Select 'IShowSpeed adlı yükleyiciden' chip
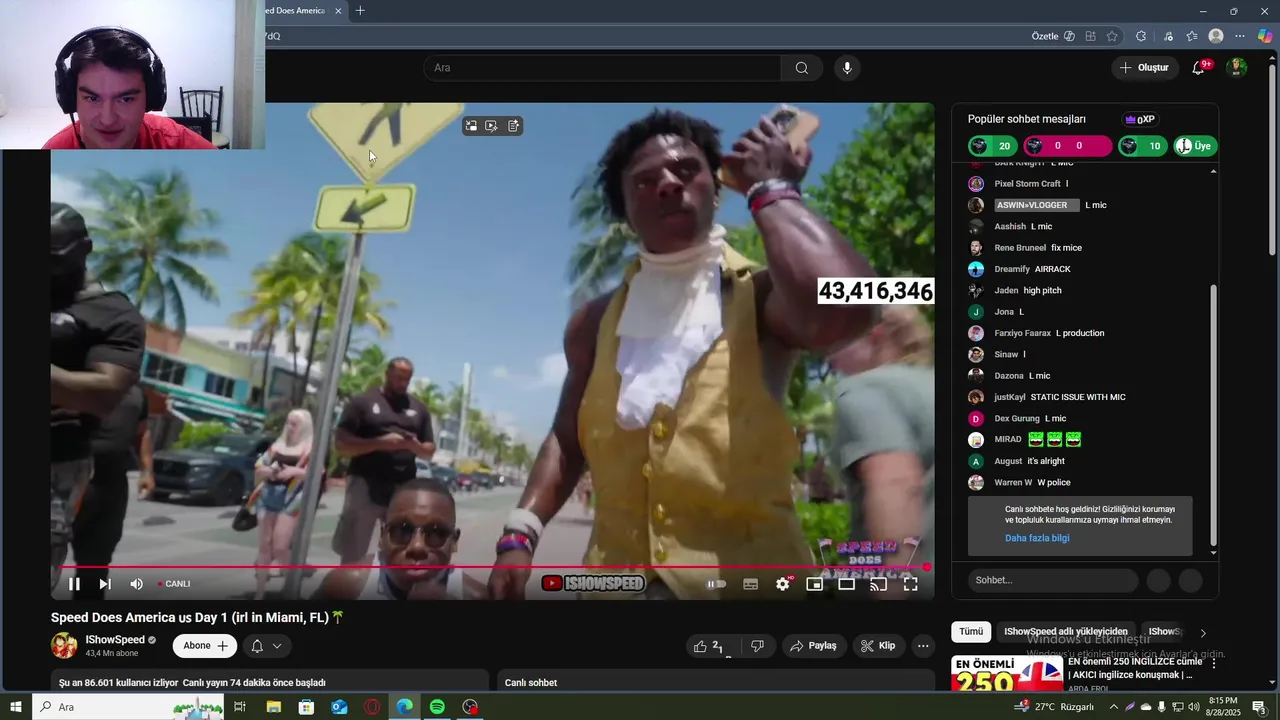Viewport: 1280px width, 720px height. (1066, 632)
